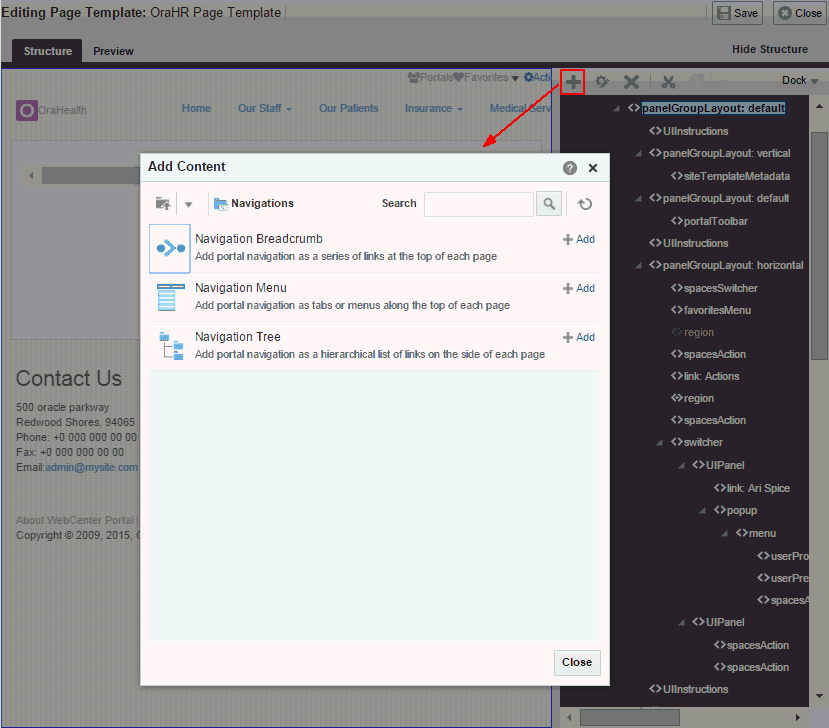Add the Navigation Menu component
The height and width of the screenshot is (728, 829).
click(x=578, y=289)
